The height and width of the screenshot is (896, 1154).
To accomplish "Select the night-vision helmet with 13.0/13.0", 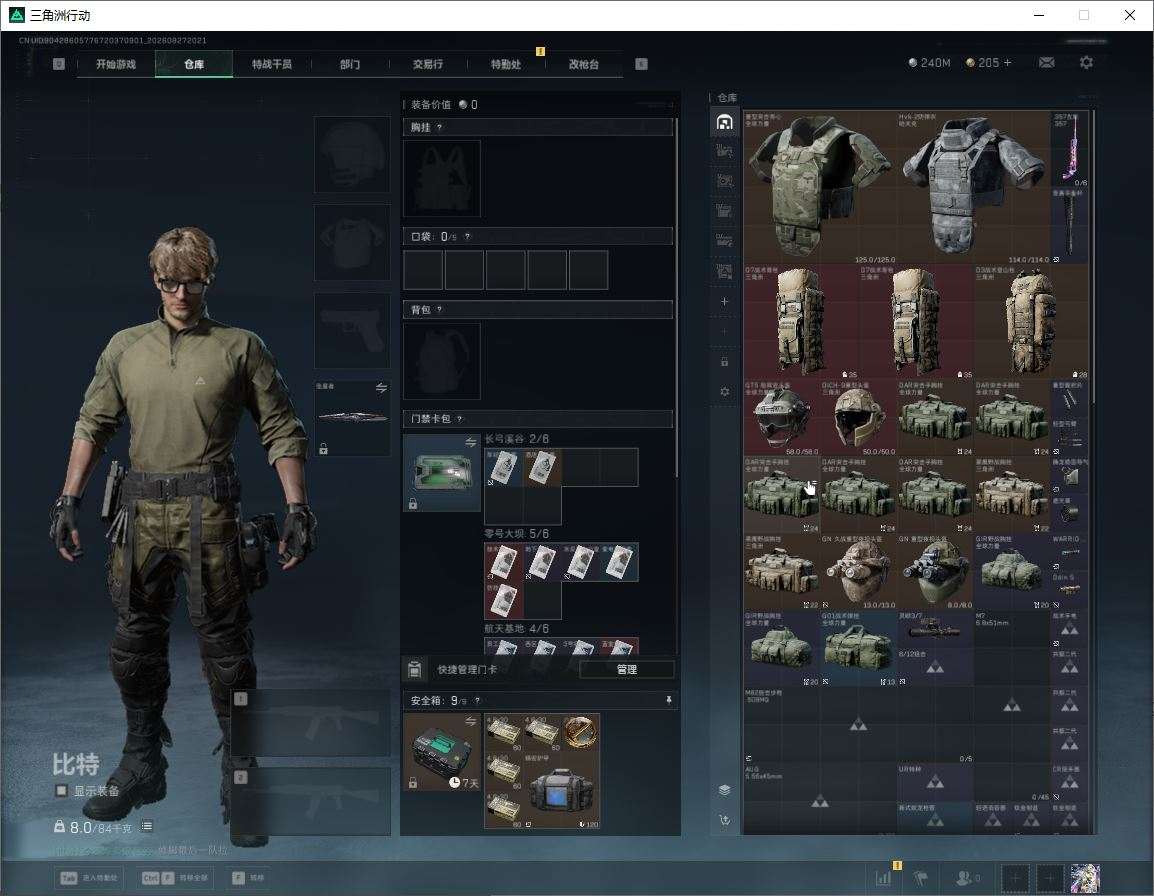I will click(858, 571).
